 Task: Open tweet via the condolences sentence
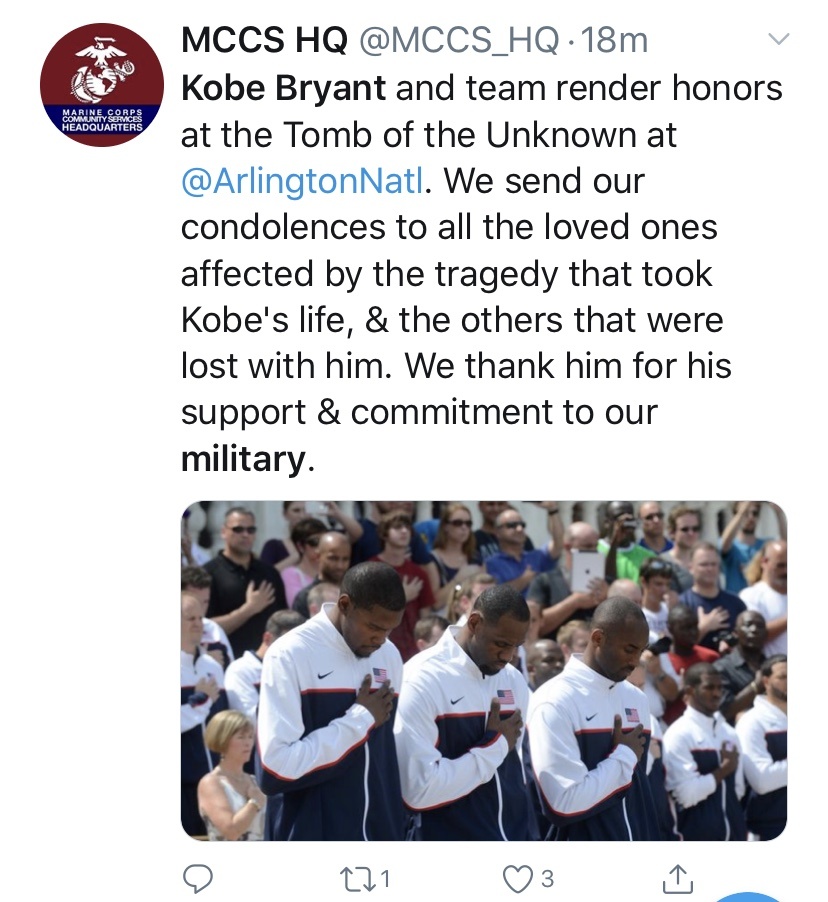[x=449, y=227]
